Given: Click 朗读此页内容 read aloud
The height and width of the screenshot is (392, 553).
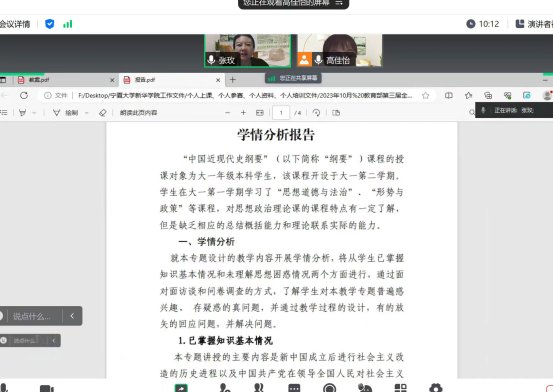Looking at the screenshot, I should pos(138,113).
